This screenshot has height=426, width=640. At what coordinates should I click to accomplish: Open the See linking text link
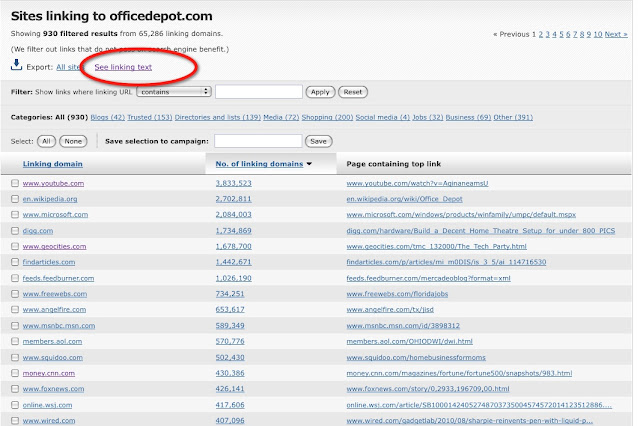click(123, 67)
